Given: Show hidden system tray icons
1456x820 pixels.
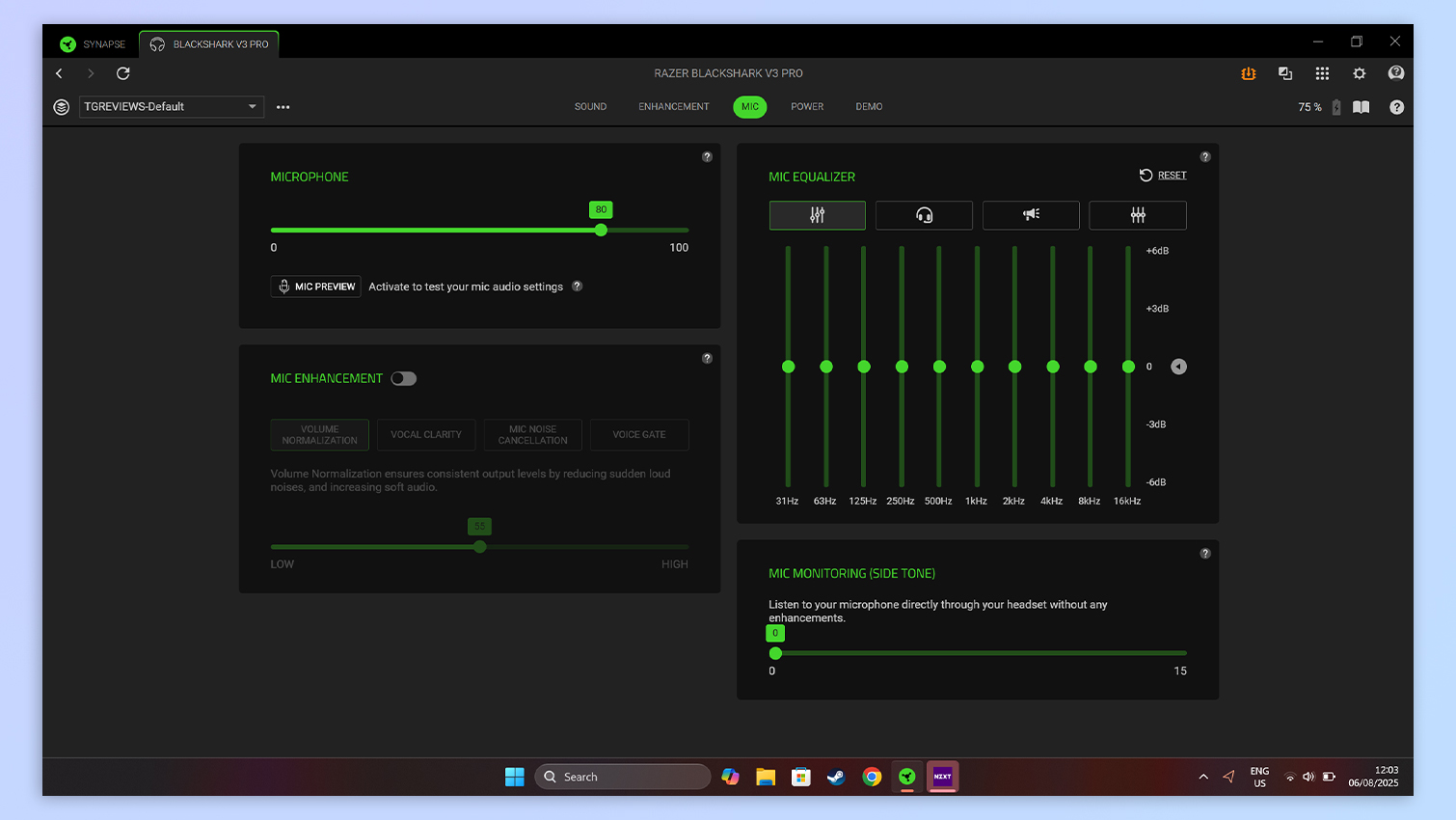Looking at the screenshot, I should 1203,777.
